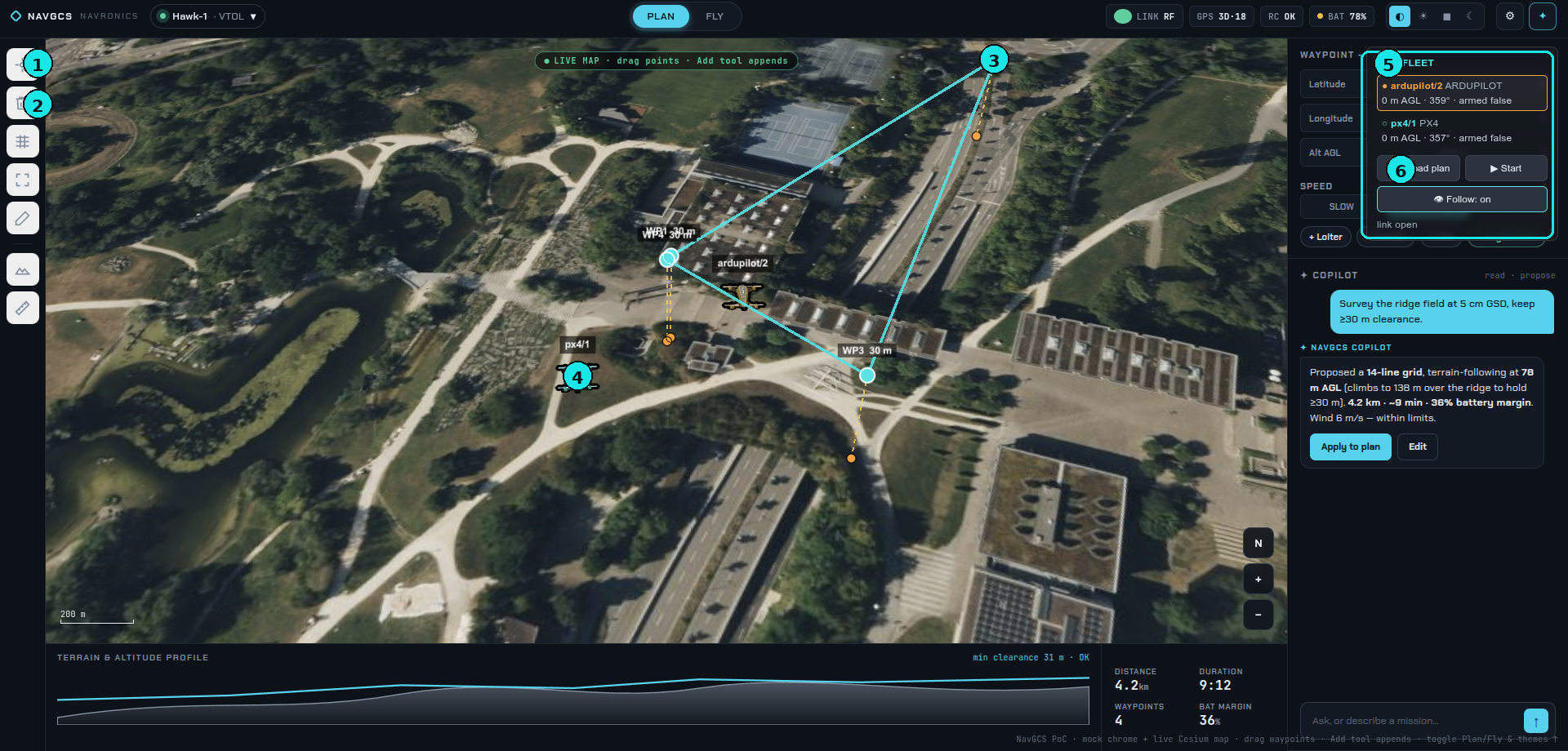Click the user message about ridge field survey
This screenshot has width=1568, height=751.
(1441, 312)
